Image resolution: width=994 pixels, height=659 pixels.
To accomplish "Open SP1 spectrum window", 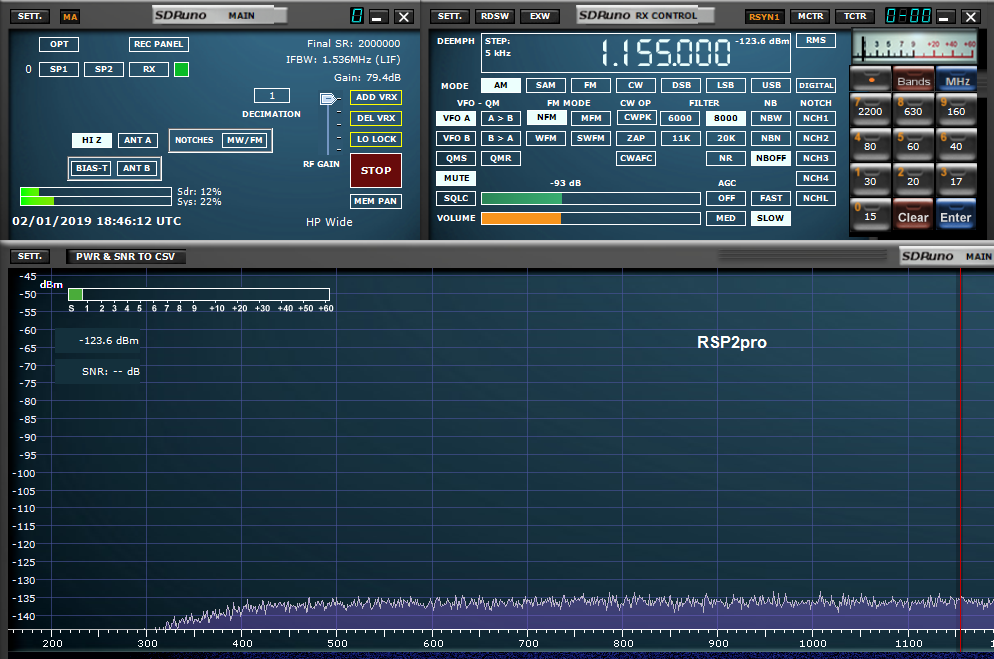I will [59, 69].
